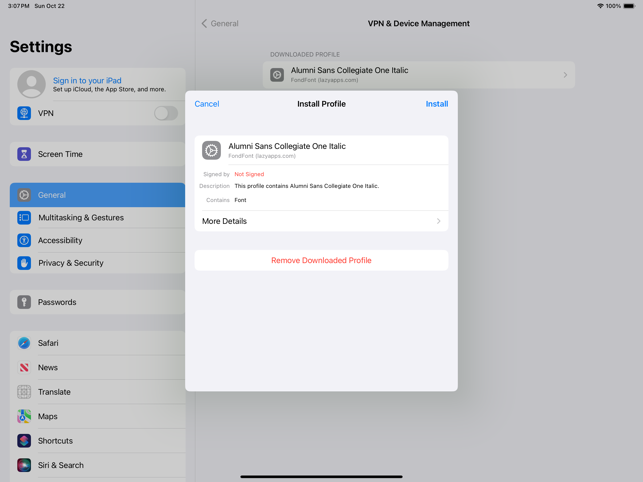Open Siri & Search settings row
The height and width of the screenshot is (482, 643).
point(97,465)
